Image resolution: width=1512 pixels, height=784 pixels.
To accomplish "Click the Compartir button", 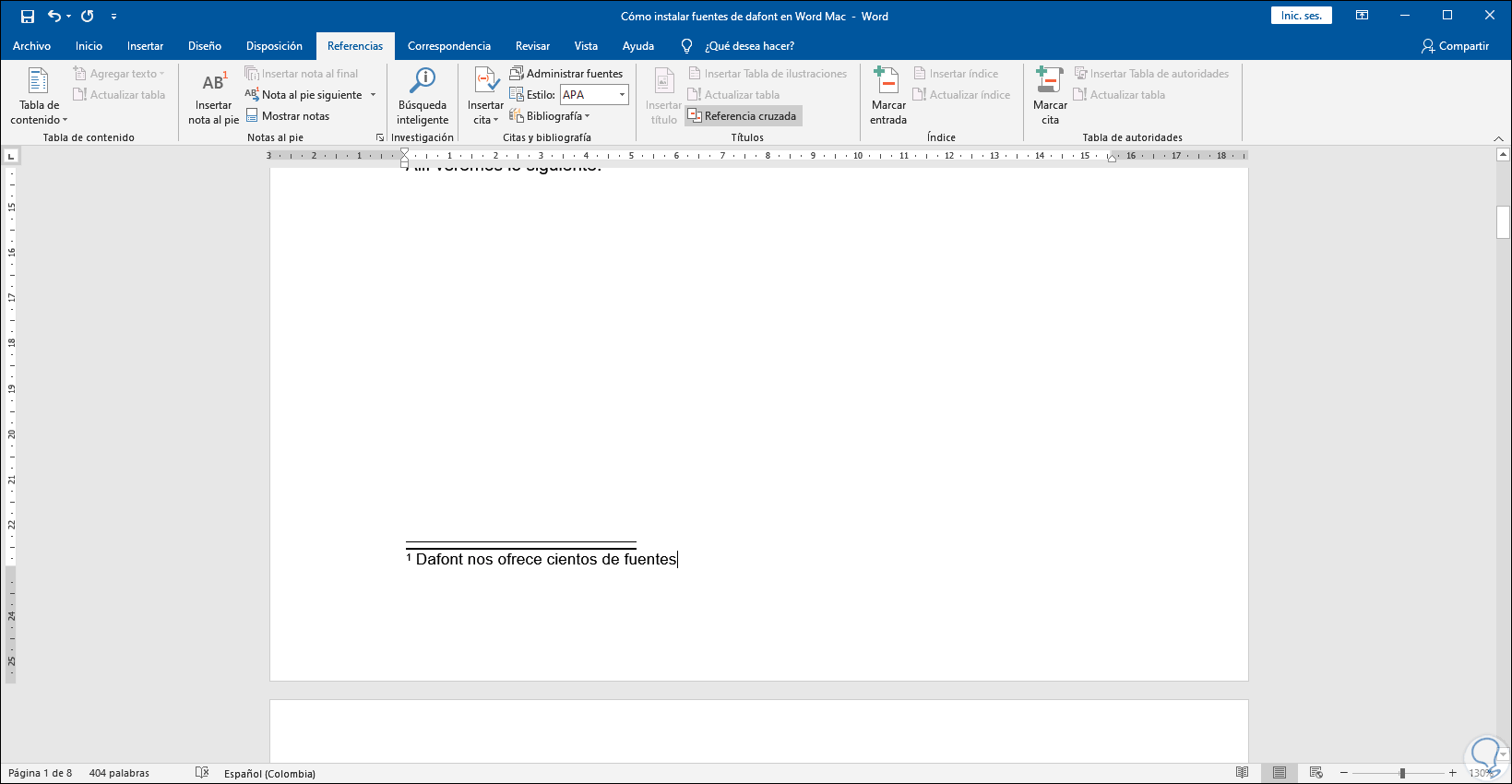I will pyautogui.click(x=1455, y=46).
